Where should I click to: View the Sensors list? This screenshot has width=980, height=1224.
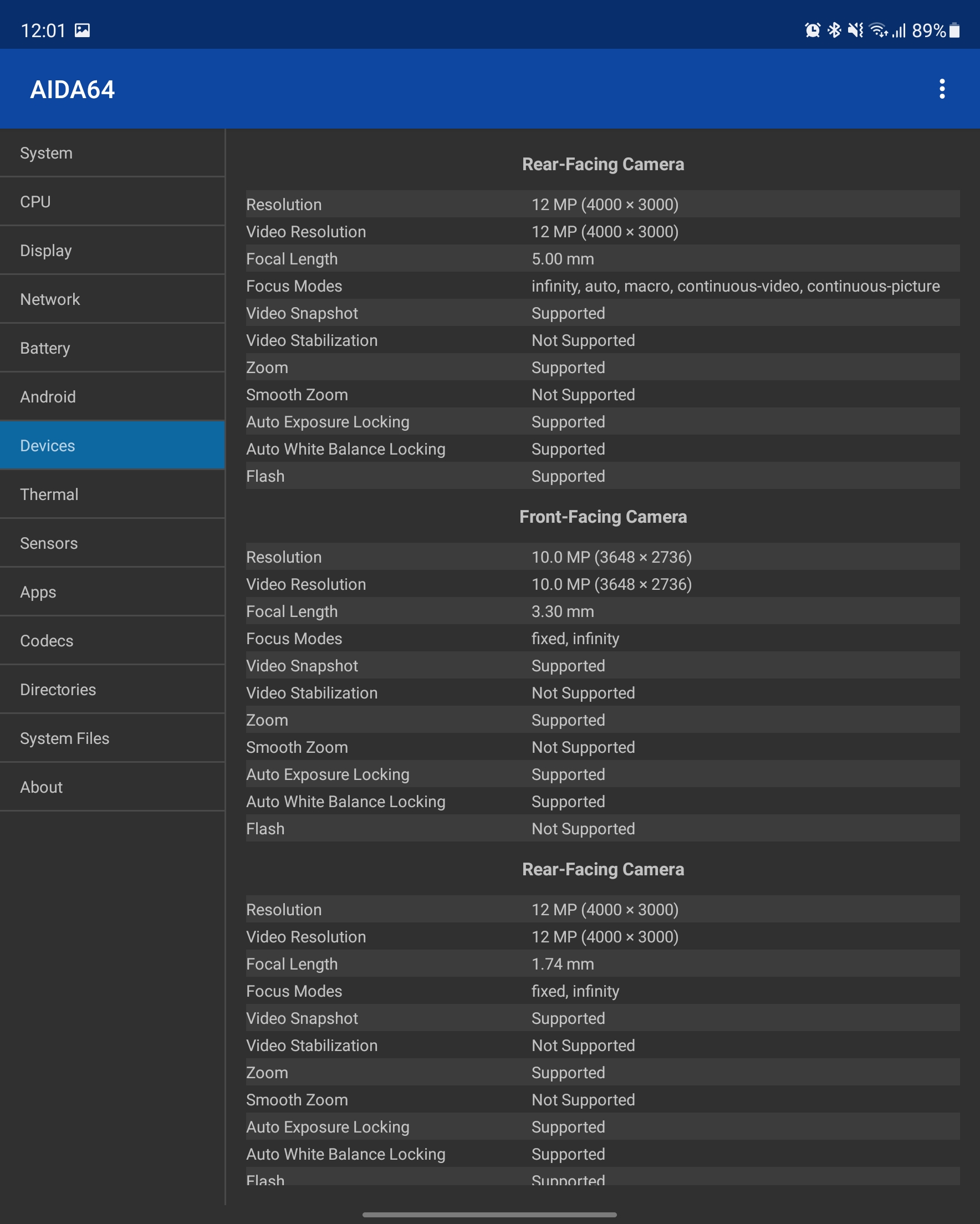coord(113,544)
